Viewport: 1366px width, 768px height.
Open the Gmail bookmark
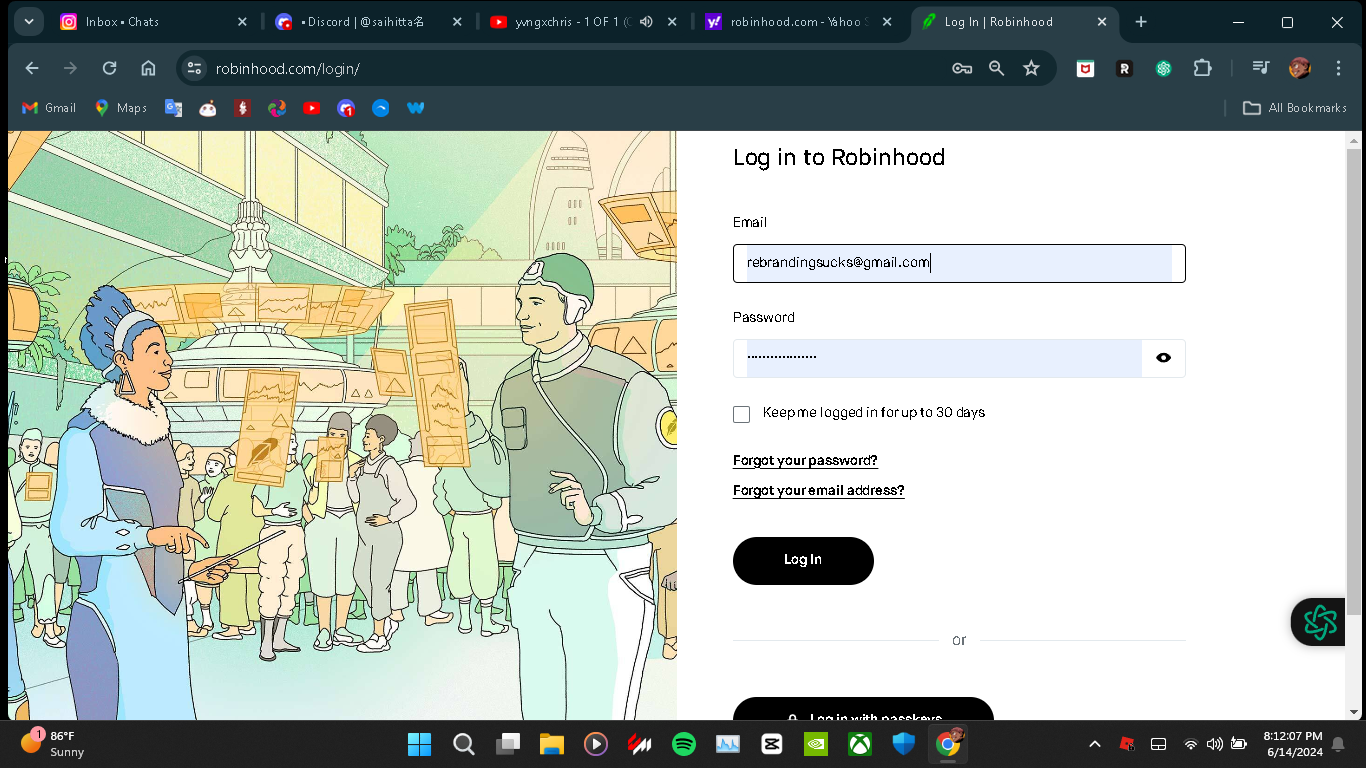pyautogui.click(x=49, y=108)
